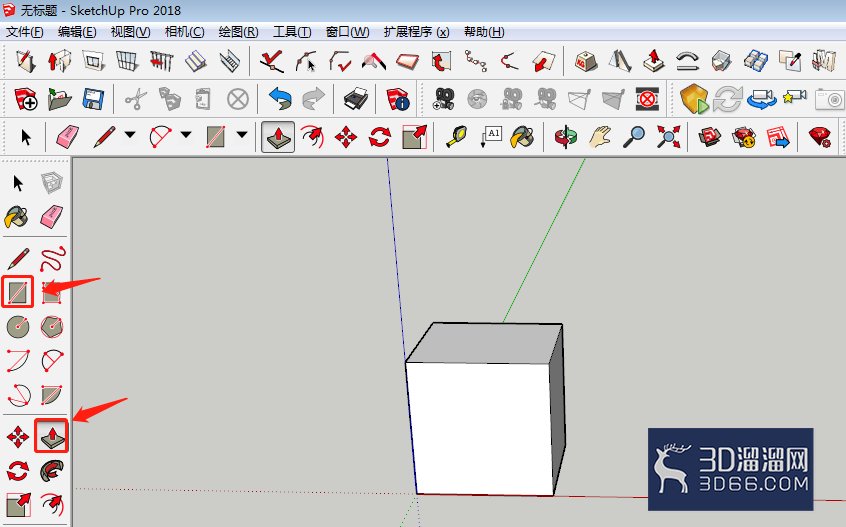The width and height of the screenshot is (846, 527).
Task: Select the Eraser tool in top toolbar
Action: [x=67, y=137]
